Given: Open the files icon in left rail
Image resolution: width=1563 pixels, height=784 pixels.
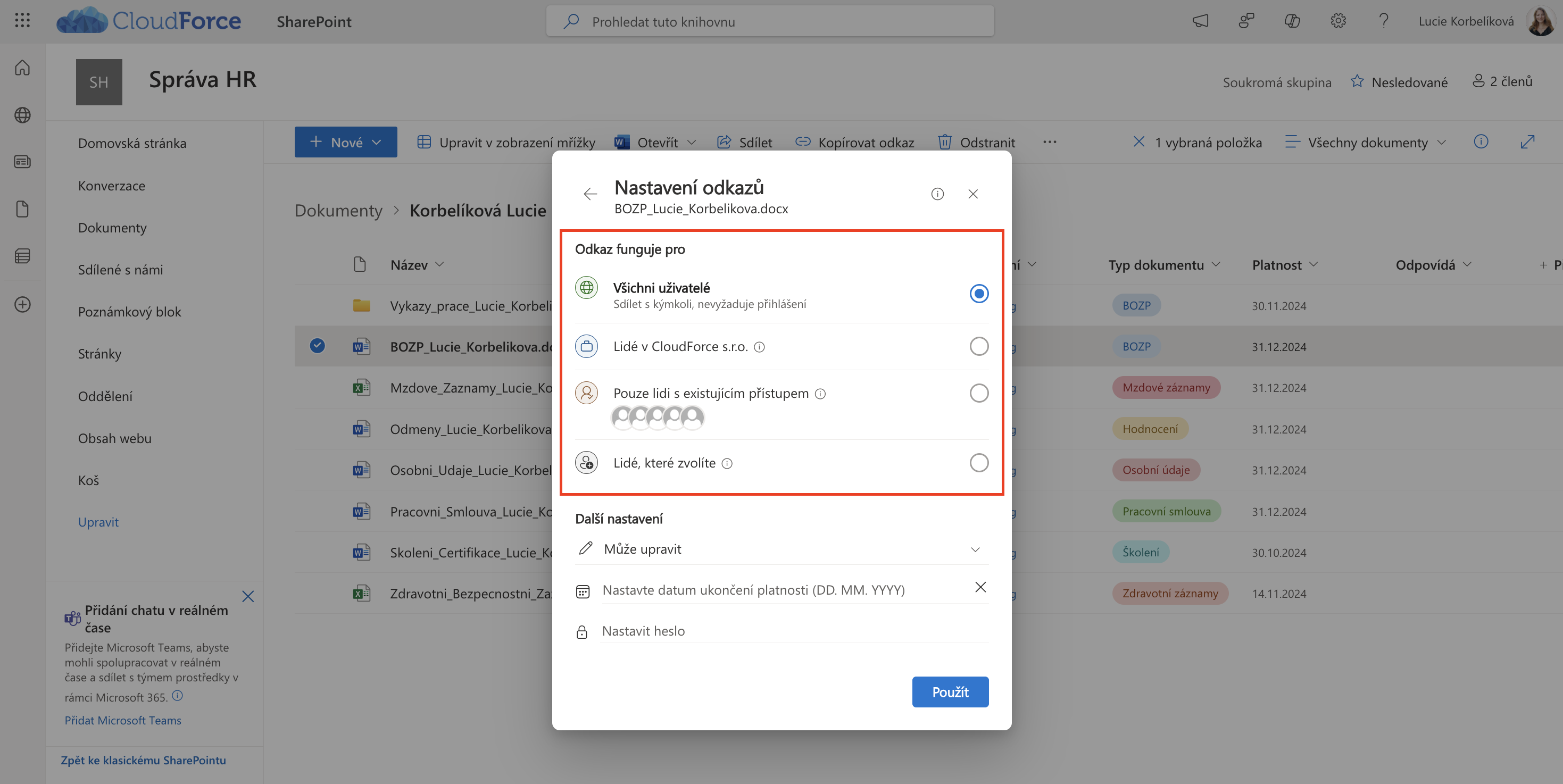Looking at the screenshot, I should point(22,210).
